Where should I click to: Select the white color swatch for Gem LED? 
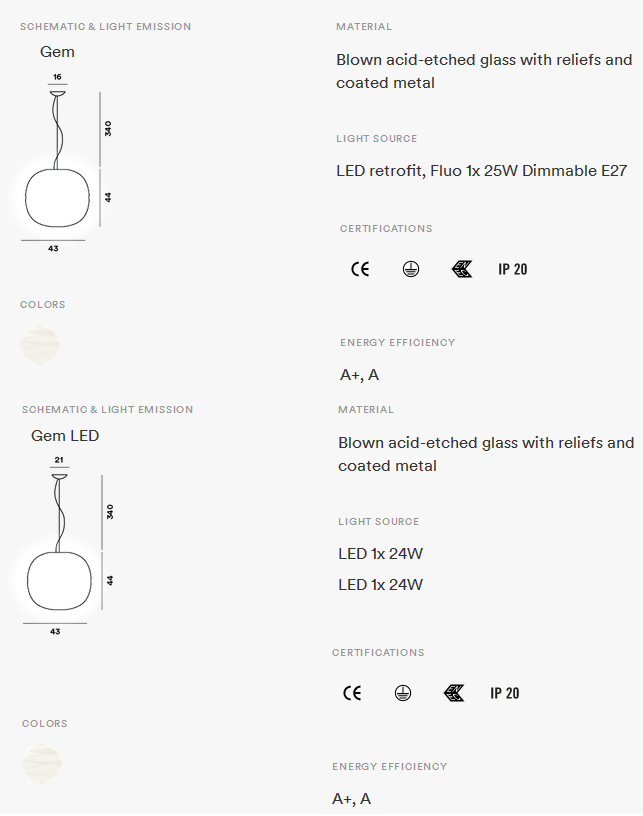(42, 763)
